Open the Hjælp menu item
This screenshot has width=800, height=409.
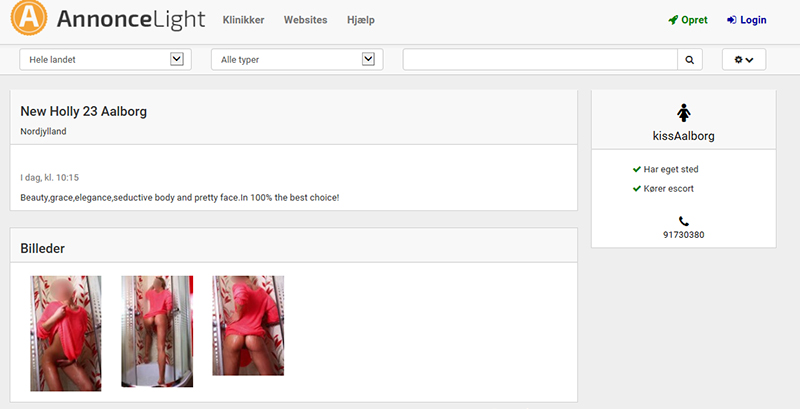[x=361, y=20]
